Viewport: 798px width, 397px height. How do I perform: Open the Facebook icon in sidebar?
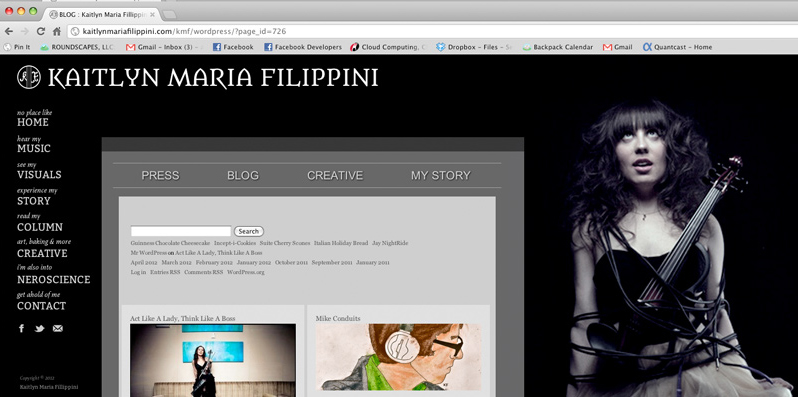[21, 328]
